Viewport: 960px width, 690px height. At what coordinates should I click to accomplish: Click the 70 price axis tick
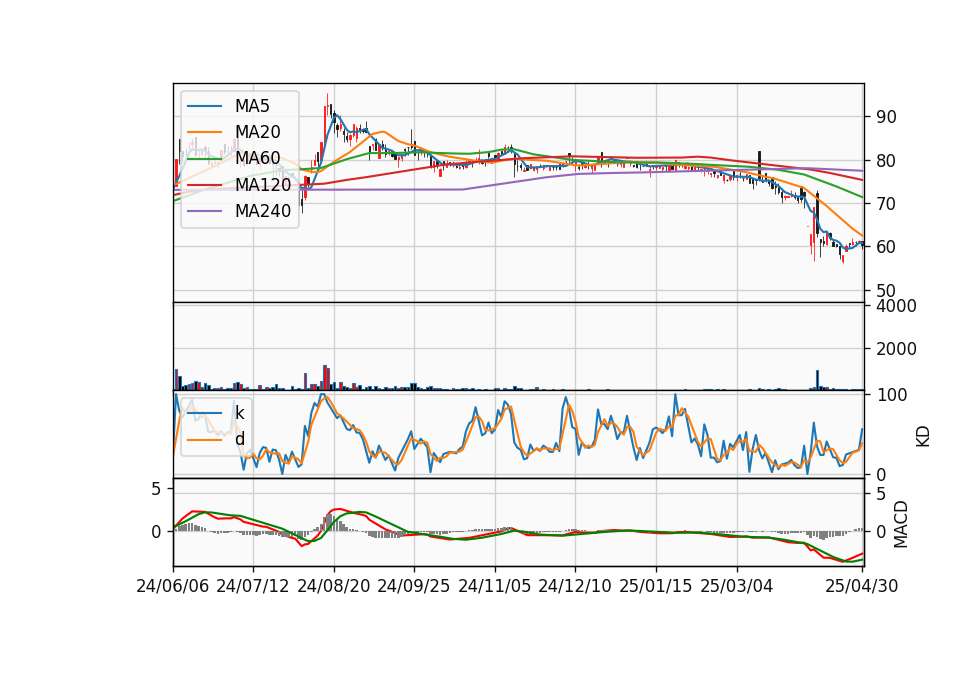(x=886, y=204)
